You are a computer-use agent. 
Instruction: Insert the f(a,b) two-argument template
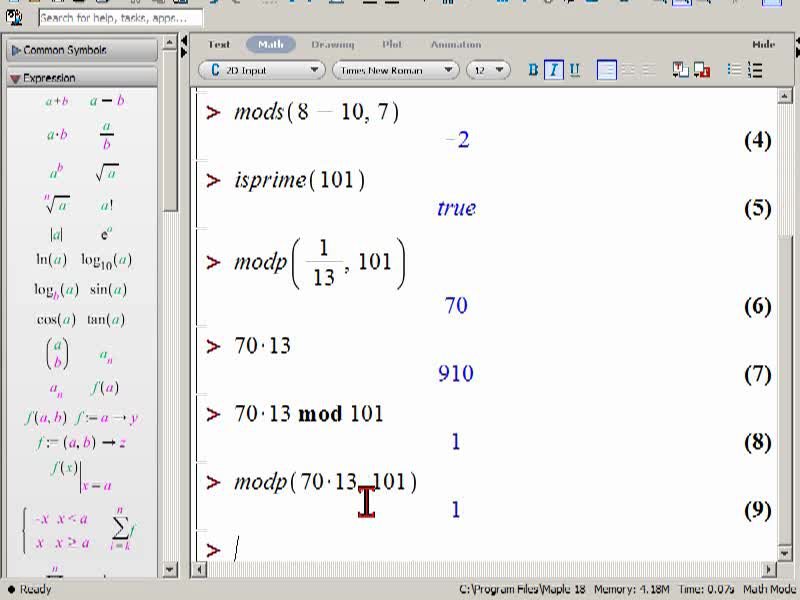pyautogui.click(x=45, y=418)
